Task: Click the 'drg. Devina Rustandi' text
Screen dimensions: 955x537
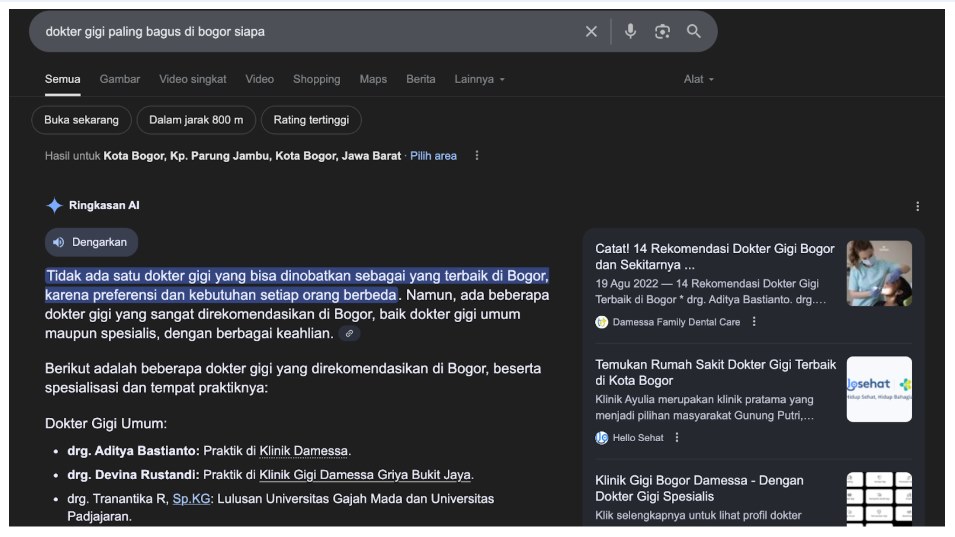Action: click(x=133, y=475)
